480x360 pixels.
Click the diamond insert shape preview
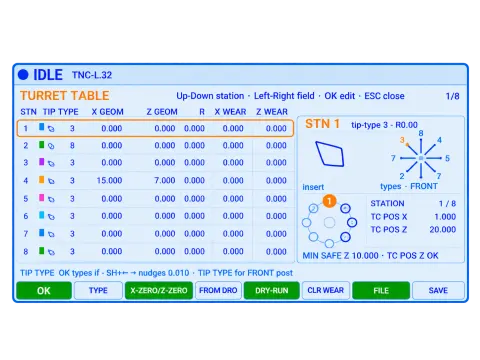click(x=329, y=154)
